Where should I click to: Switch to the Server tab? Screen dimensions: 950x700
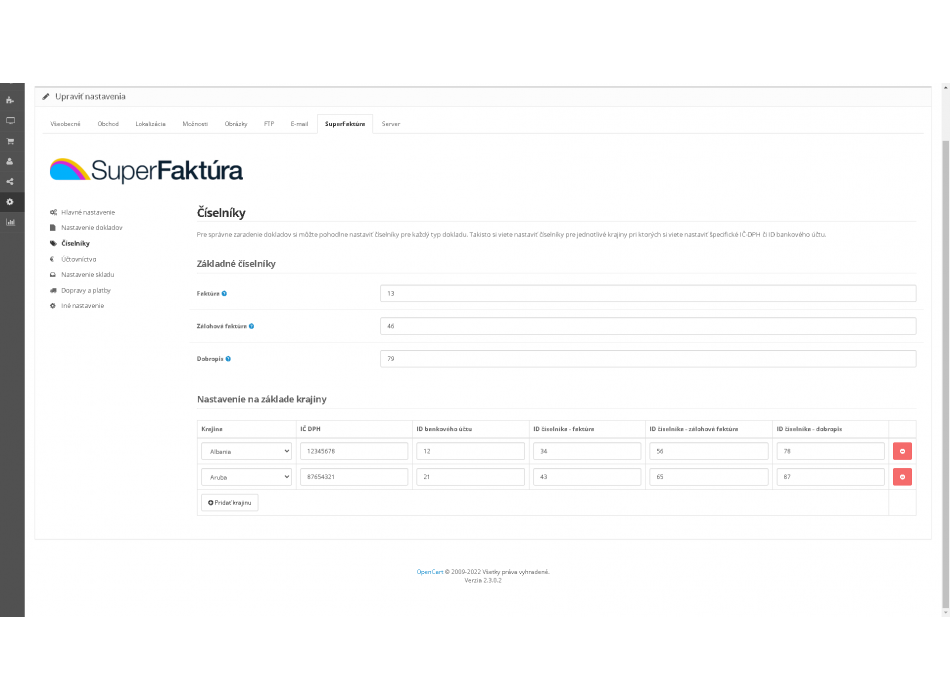click(x=391, y=124)
